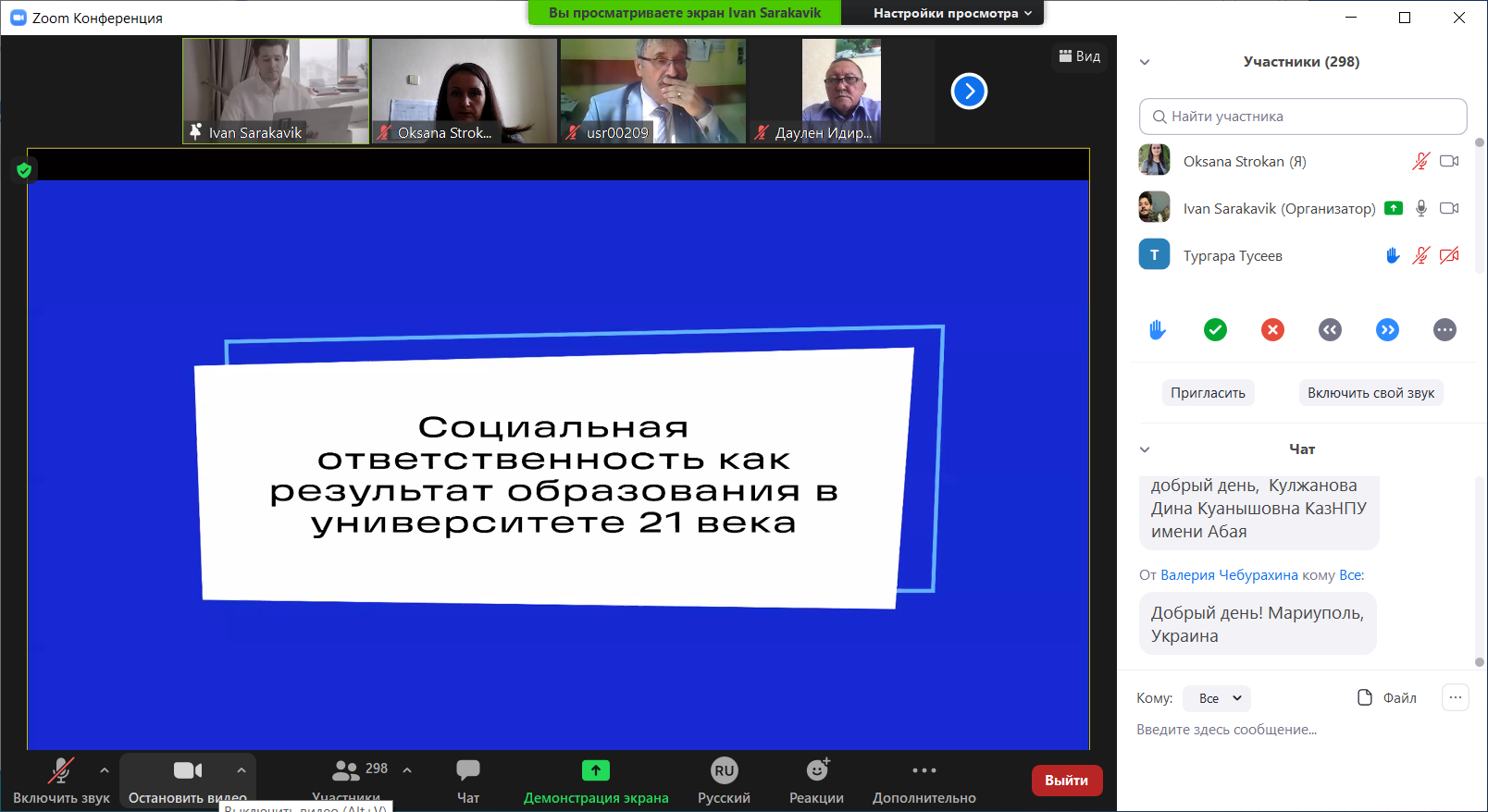
Task: Click the Пригласить button
Action: click(1208, 393)
